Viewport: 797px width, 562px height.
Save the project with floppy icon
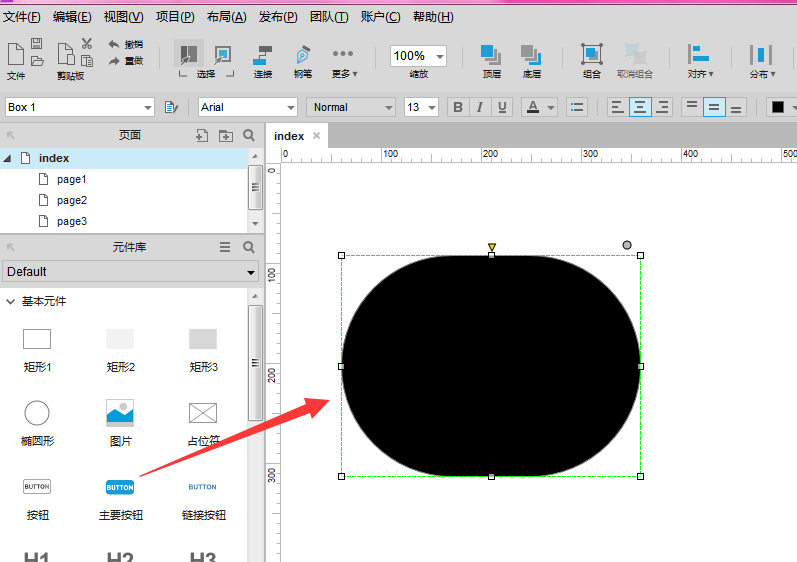[37, 44]
